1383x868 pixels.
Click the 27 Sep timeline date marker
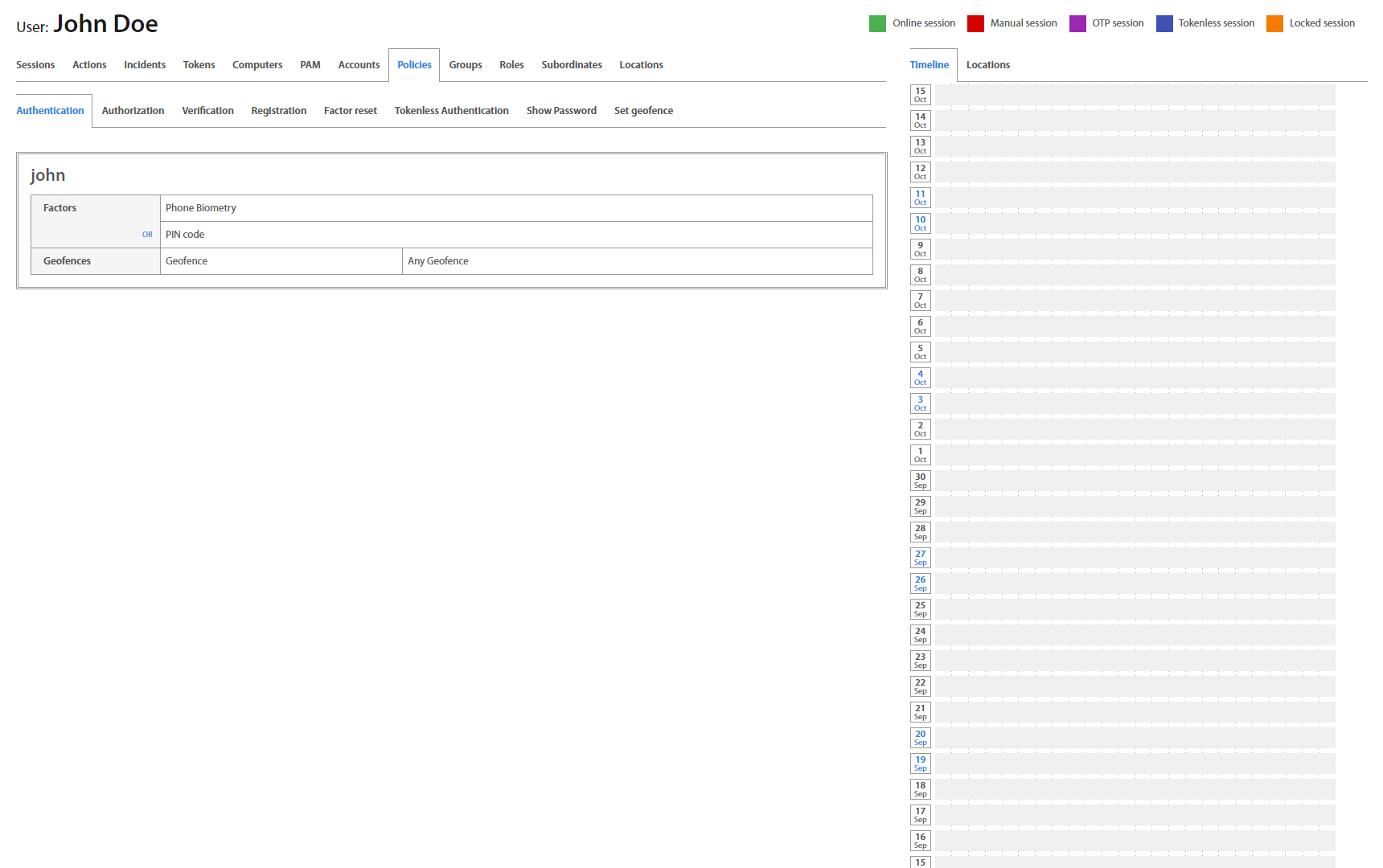tap(920, 558)
